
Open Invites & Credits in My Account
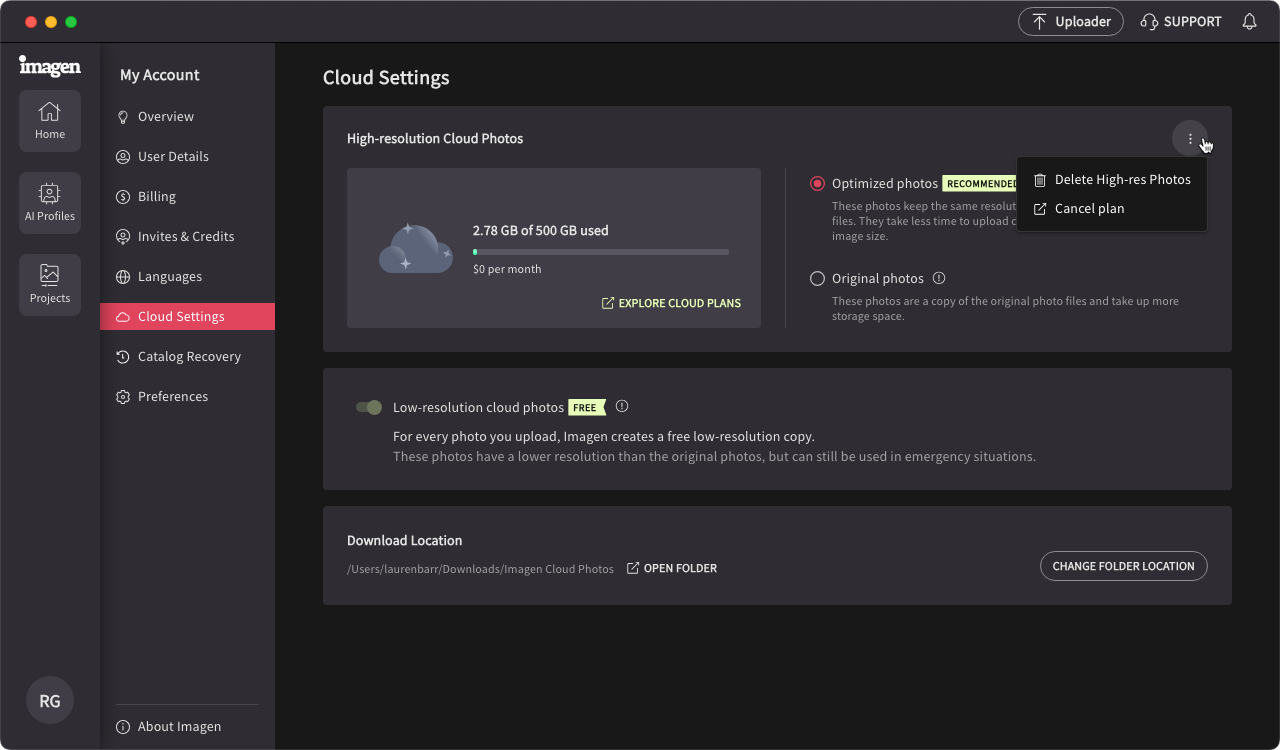(x=187, y=236)
